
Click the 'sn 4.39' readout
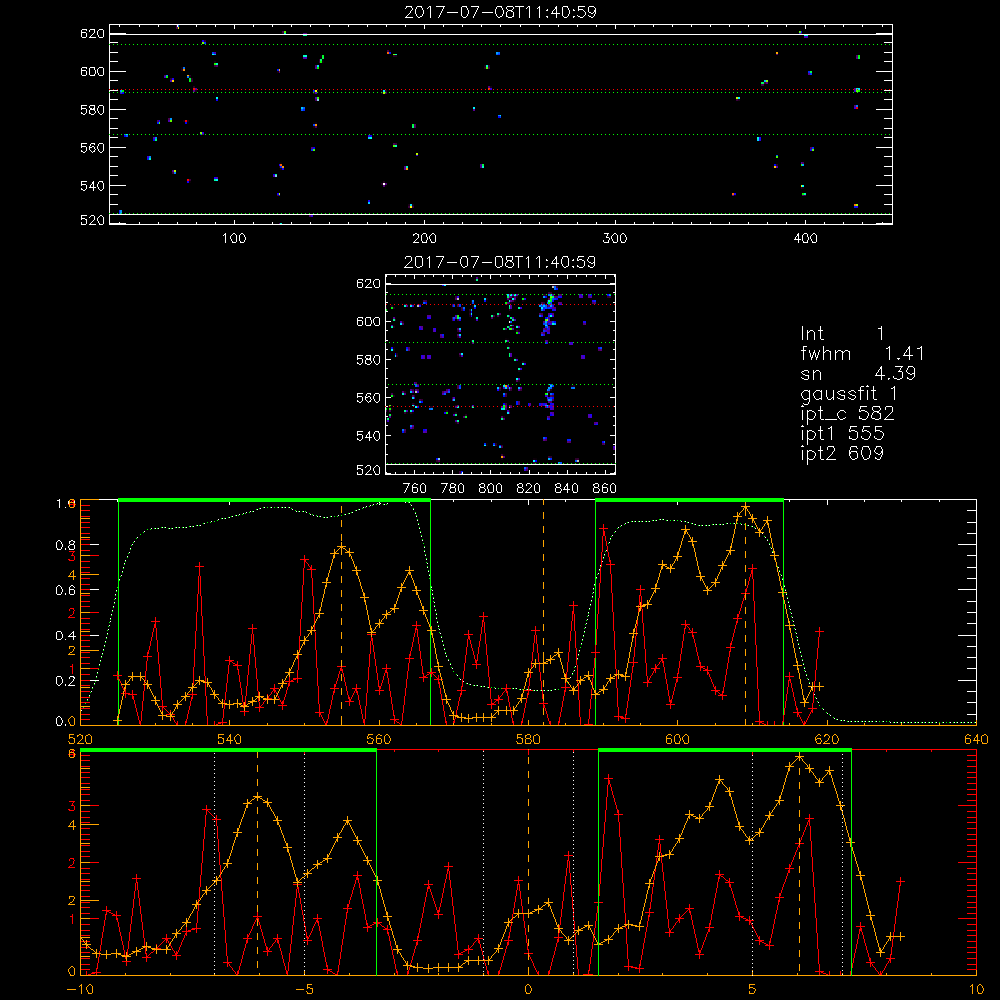[x=858, y=373]
